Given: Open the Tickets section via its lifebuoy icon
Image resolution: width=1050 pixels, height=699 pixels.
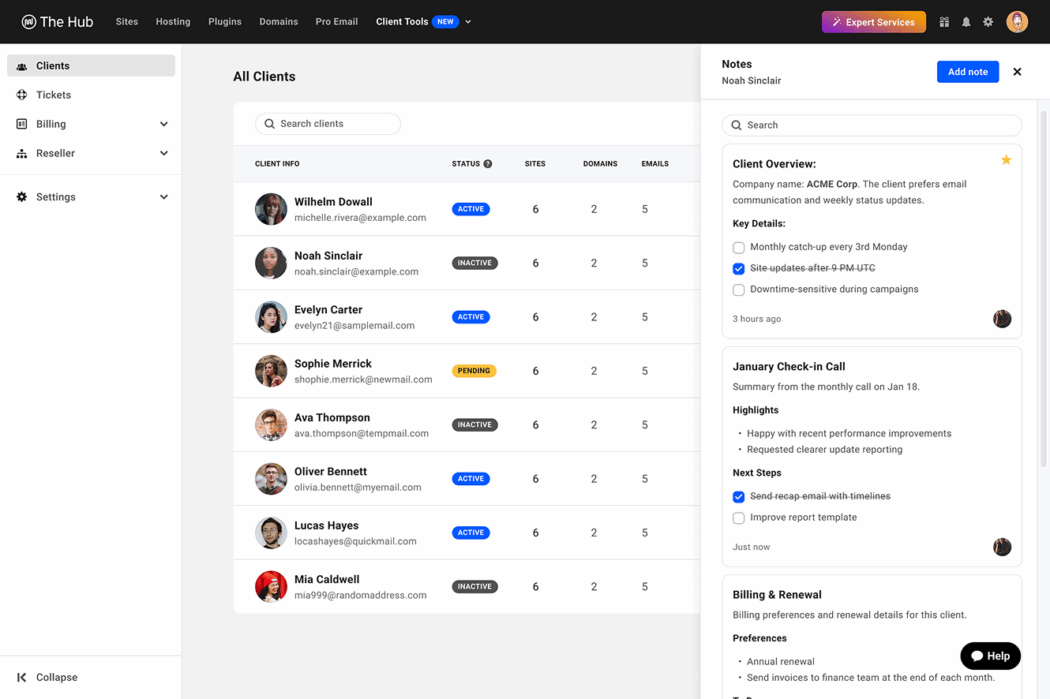Looking at the screenshot, I should [x=21, y=94].
